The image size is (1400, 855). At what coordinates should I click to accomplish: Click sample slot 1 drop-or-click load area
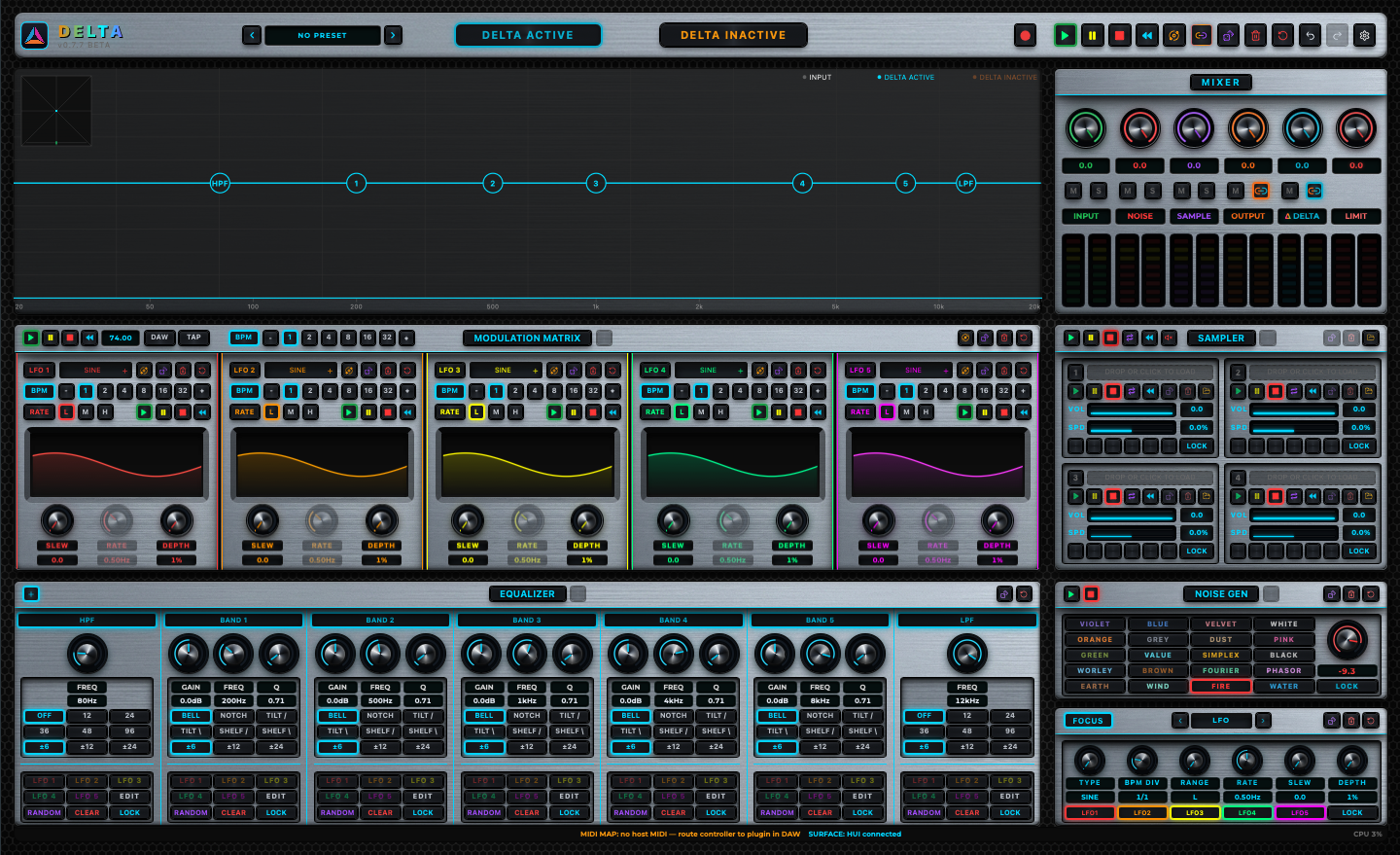point(1150,372)
